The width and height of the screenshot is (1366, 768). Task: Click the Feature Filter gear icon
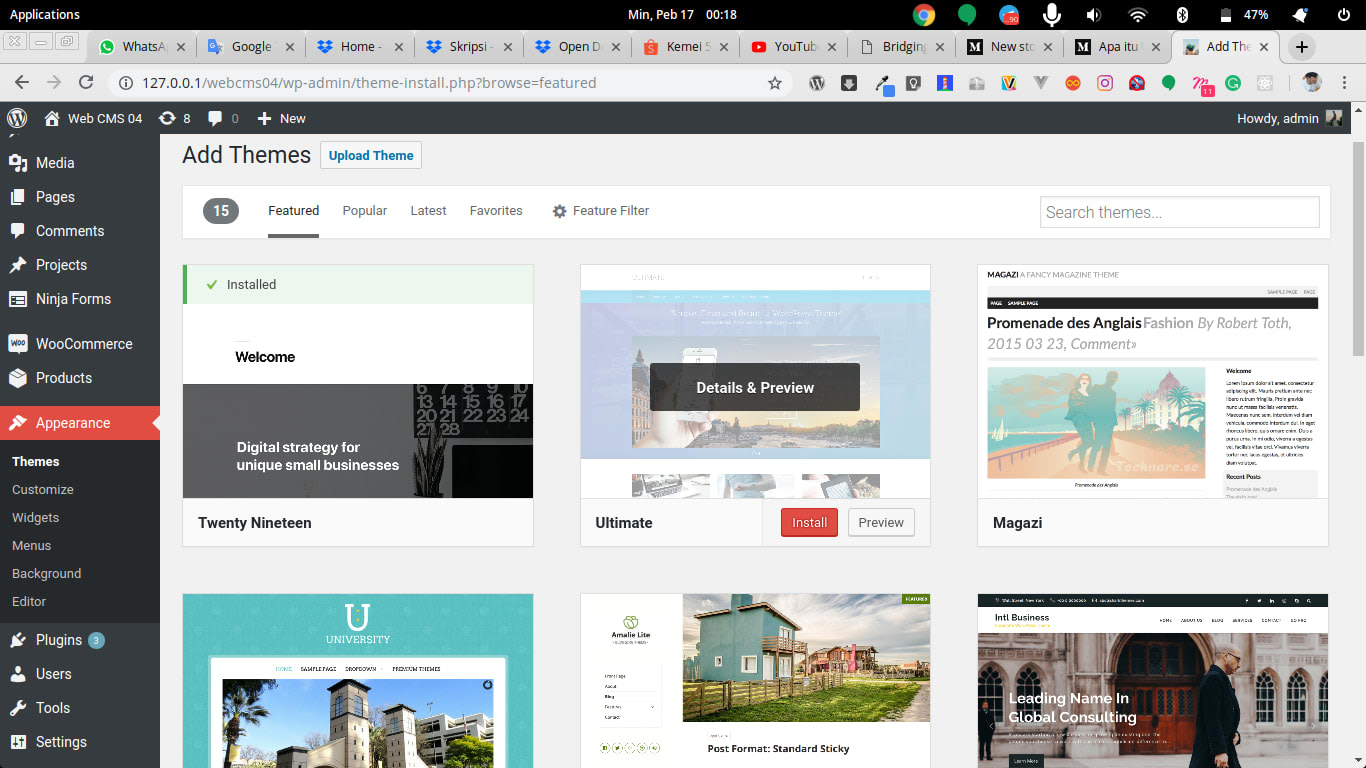(x=559, y=211)
